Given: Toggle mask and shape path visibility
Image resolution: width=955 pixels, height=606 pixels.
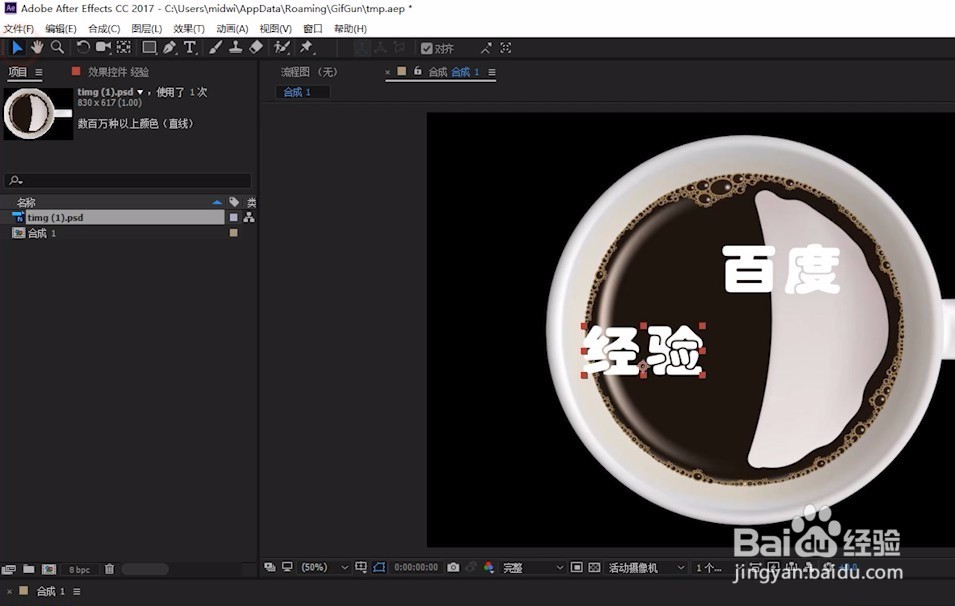Looking at the screenshot, I should click(x=379, y=567).
